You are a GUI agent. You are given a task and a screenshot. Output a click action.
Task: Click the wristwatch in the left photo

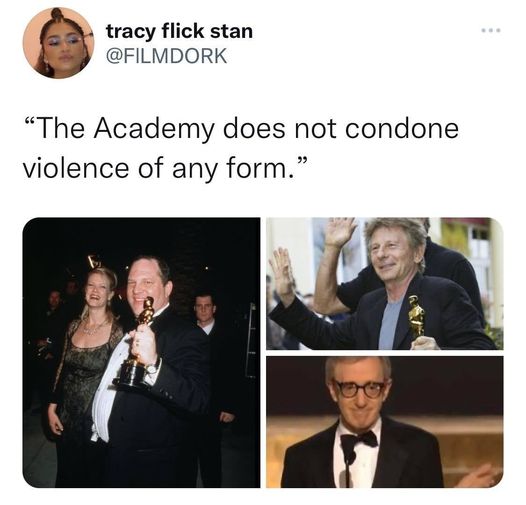point(152,368)
